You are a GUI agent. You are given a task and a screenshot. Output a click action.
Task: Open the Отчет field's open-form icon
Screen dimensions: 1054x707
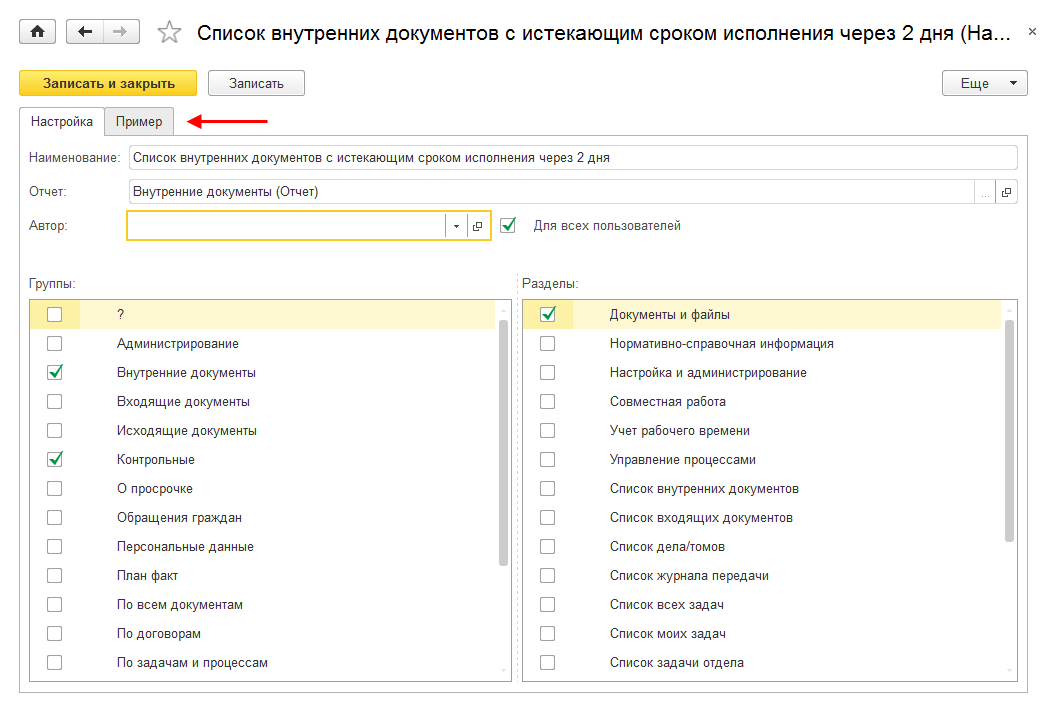tap(1006, 192)
